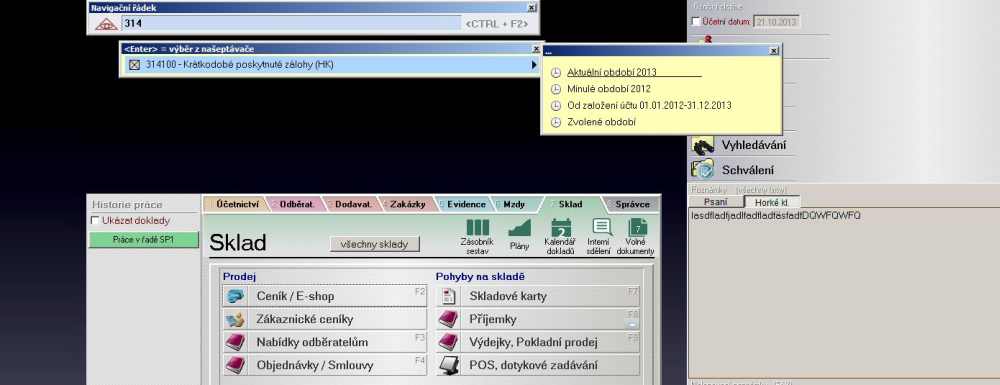Open Ceník / E-shop item

pyautogui.click(x=325, y=296)
